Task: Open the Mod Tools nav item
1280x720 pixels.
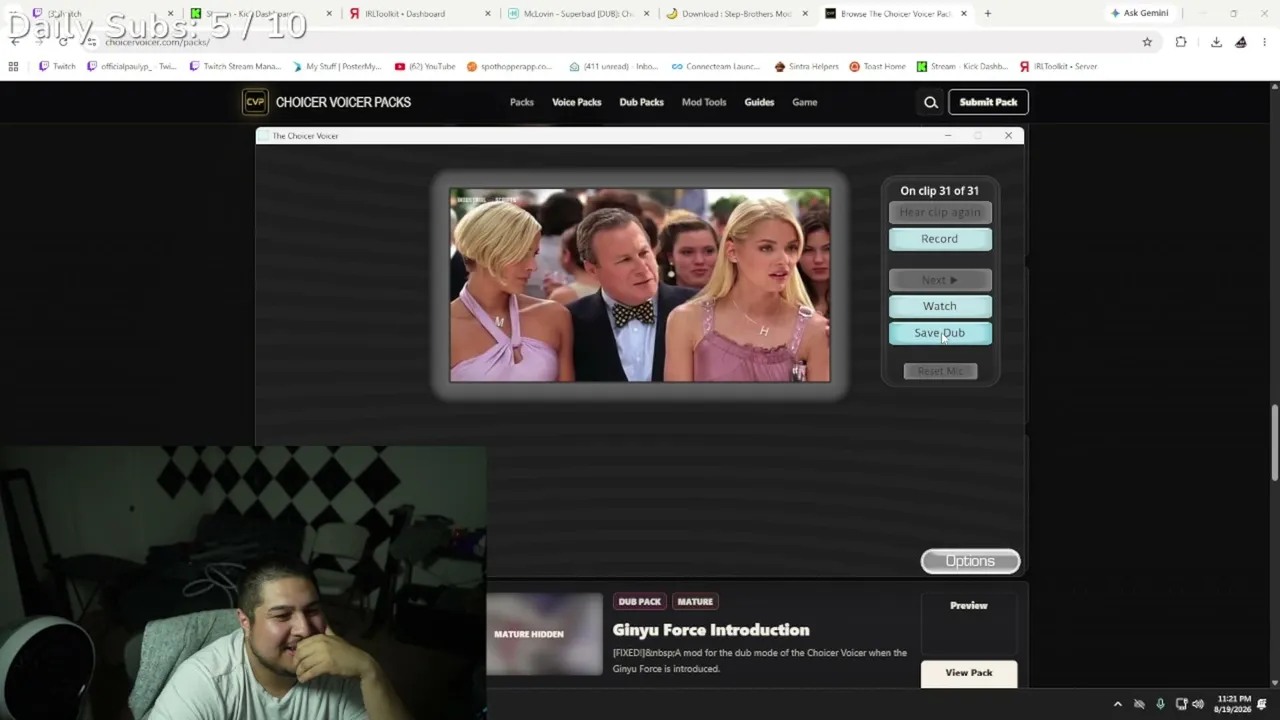Action: pyautogui.click(x=704, y=102)
